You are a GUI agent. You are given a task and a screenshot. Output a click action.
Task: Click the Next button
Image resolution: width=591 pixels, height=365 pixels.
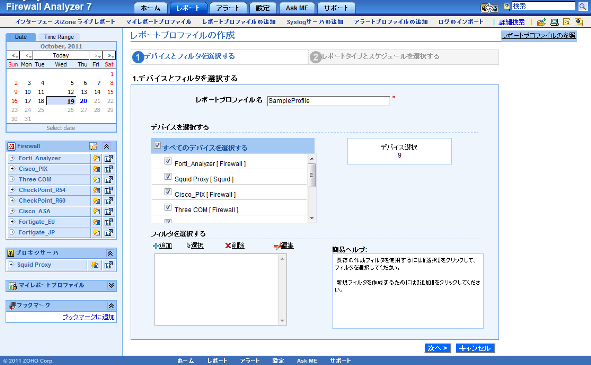[x=438, y=348]
